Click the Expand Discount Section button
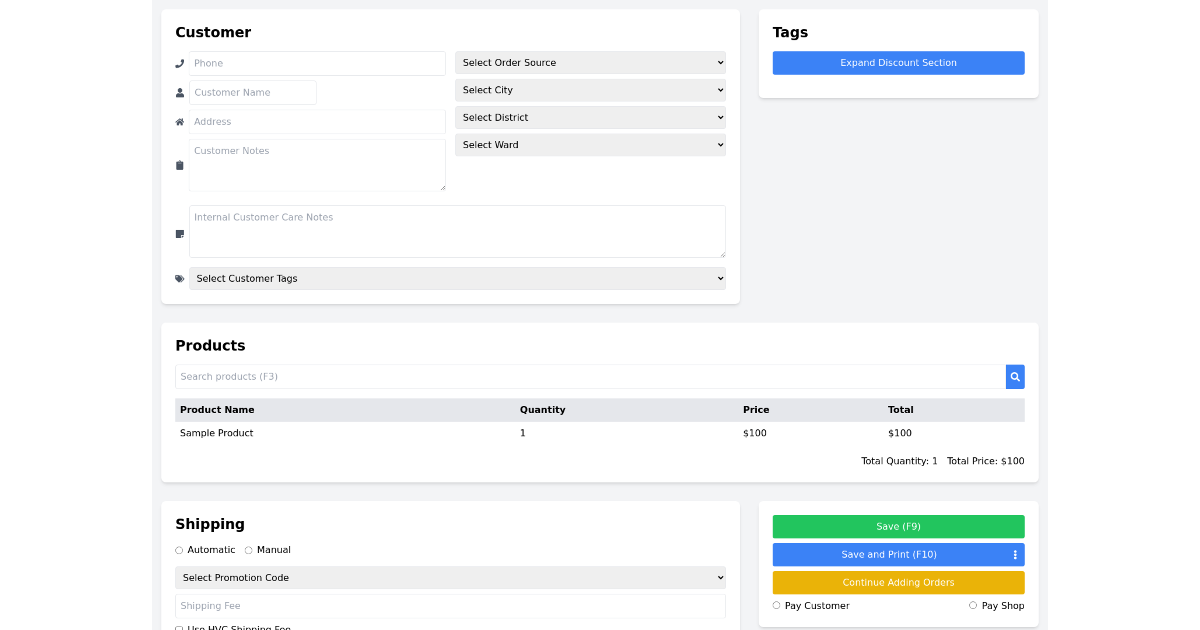This screenshot has width=1200, height=630. (898, 62)
